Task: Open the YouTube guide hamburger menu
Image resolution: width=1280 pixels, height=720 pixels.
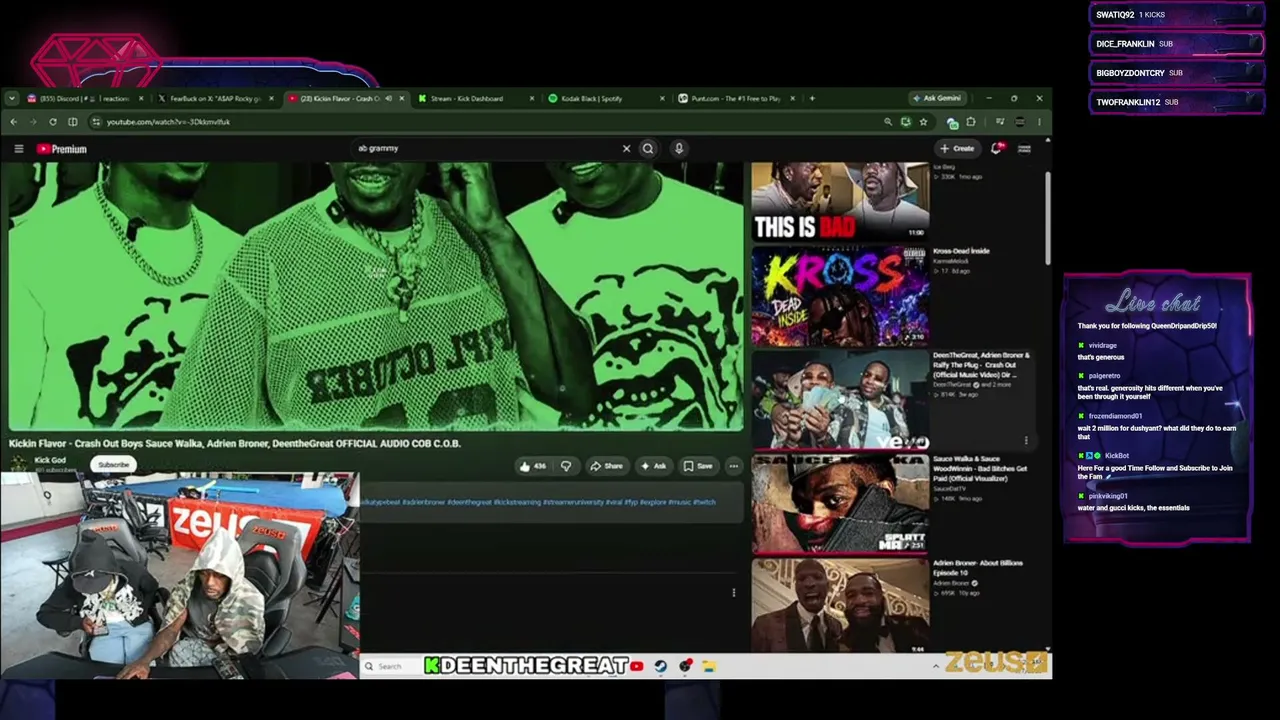Action: [x=19, y=149]
